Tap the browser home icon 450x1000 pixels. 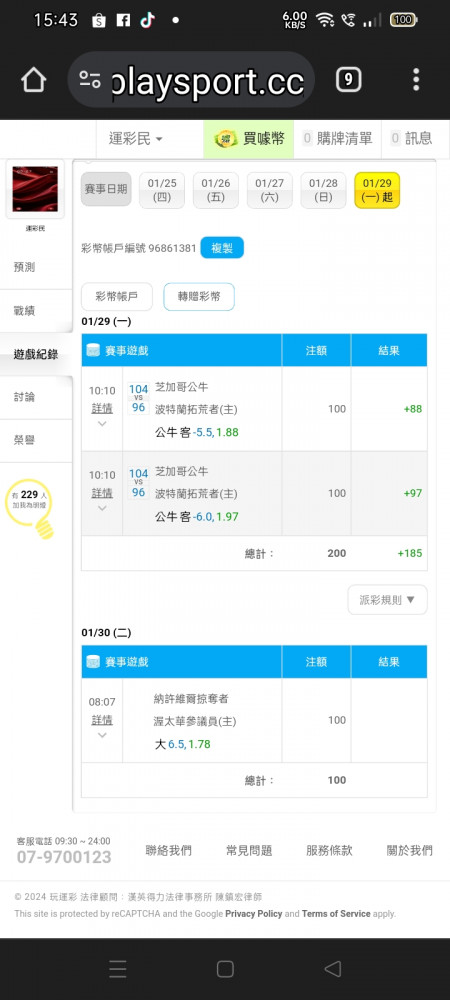[x=34, y=80]
